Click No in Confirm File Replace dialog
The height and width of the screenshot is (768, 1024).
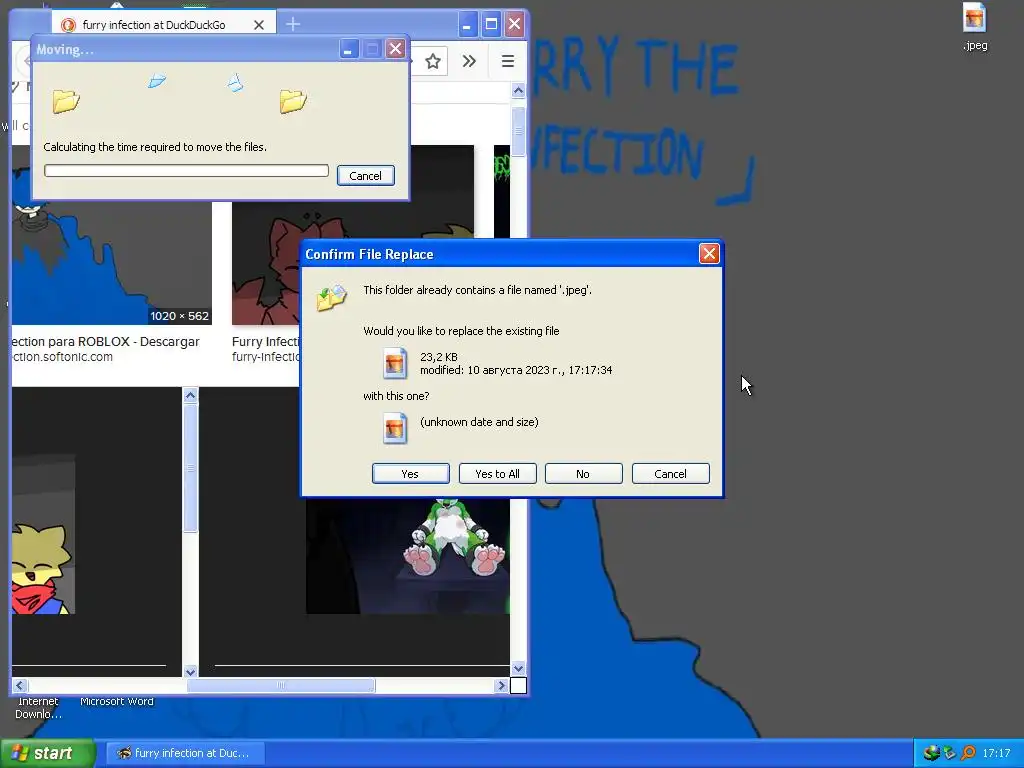coord(583,473)
